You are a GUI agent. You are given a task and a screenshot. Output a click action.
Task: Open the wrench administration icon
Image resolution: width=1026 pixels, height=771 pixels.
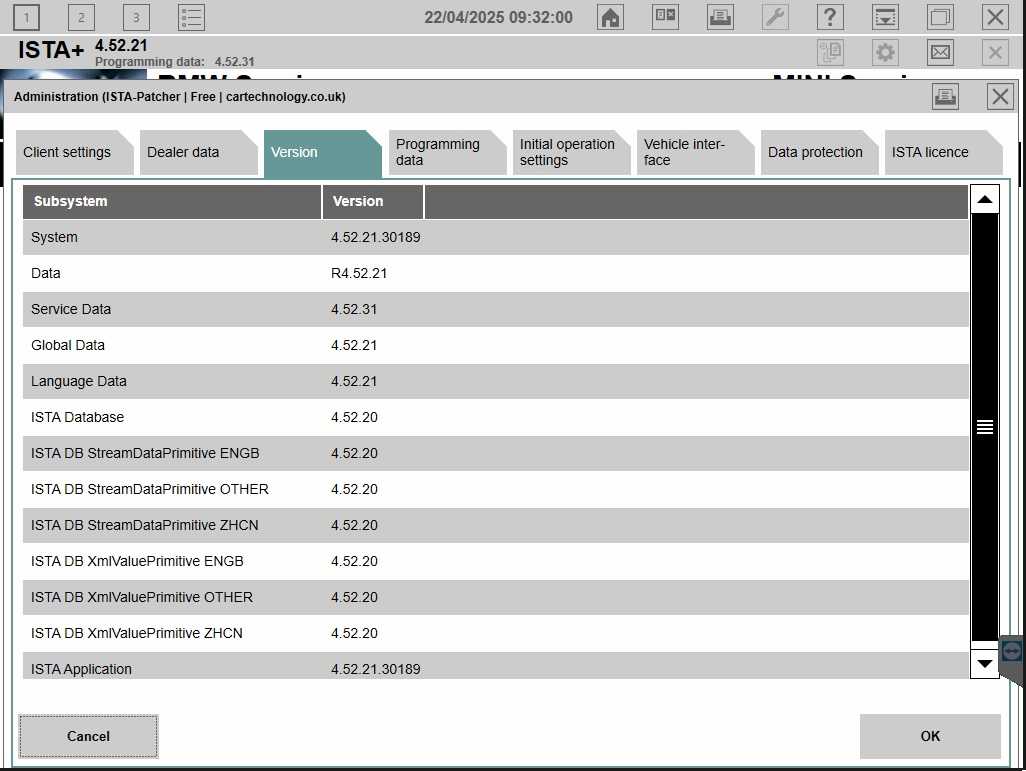point(775,17)
